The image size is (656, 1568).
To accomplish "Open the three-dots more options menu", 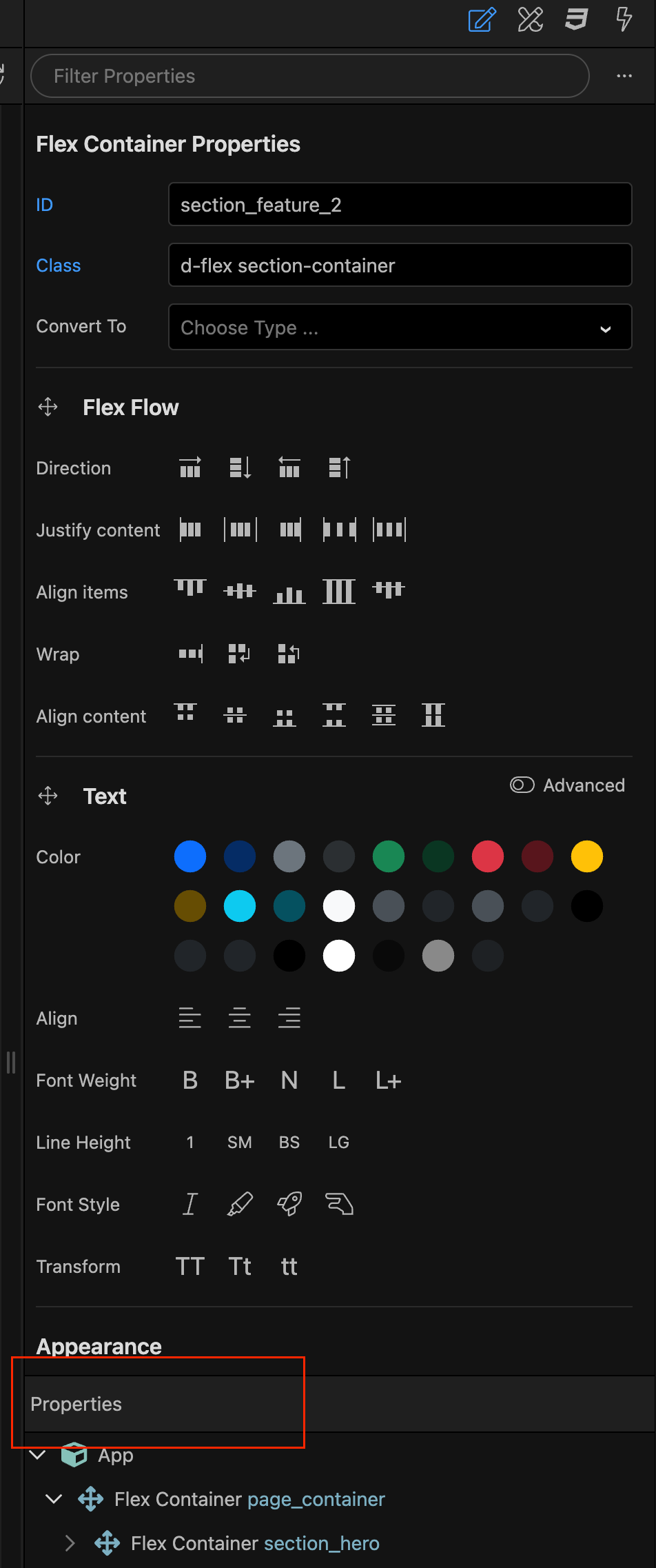I will tap(624, 76).
